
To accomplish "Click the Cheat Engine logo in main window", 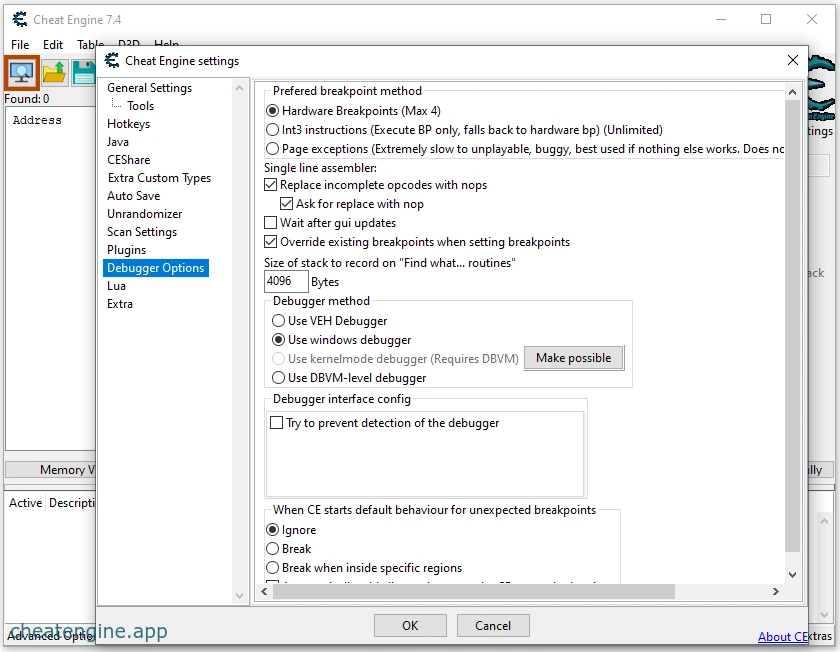I will 821,88.
